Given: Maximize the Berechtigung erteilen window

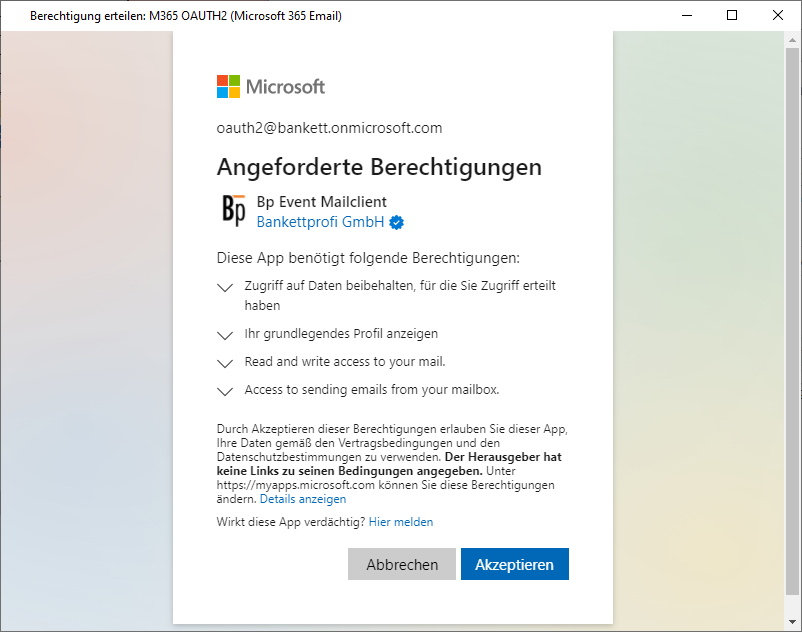Looking at the screenshot, I should pyautogui.click(x=732, y=16).
